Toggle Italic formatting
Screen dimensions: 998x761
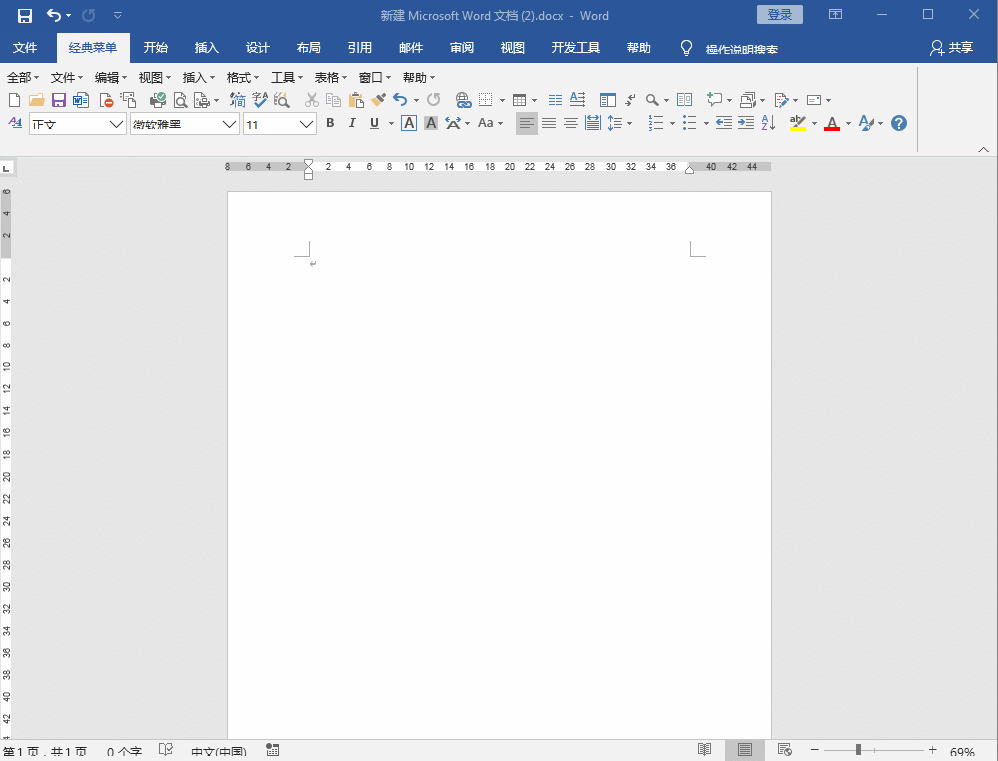tap(352, 123)
